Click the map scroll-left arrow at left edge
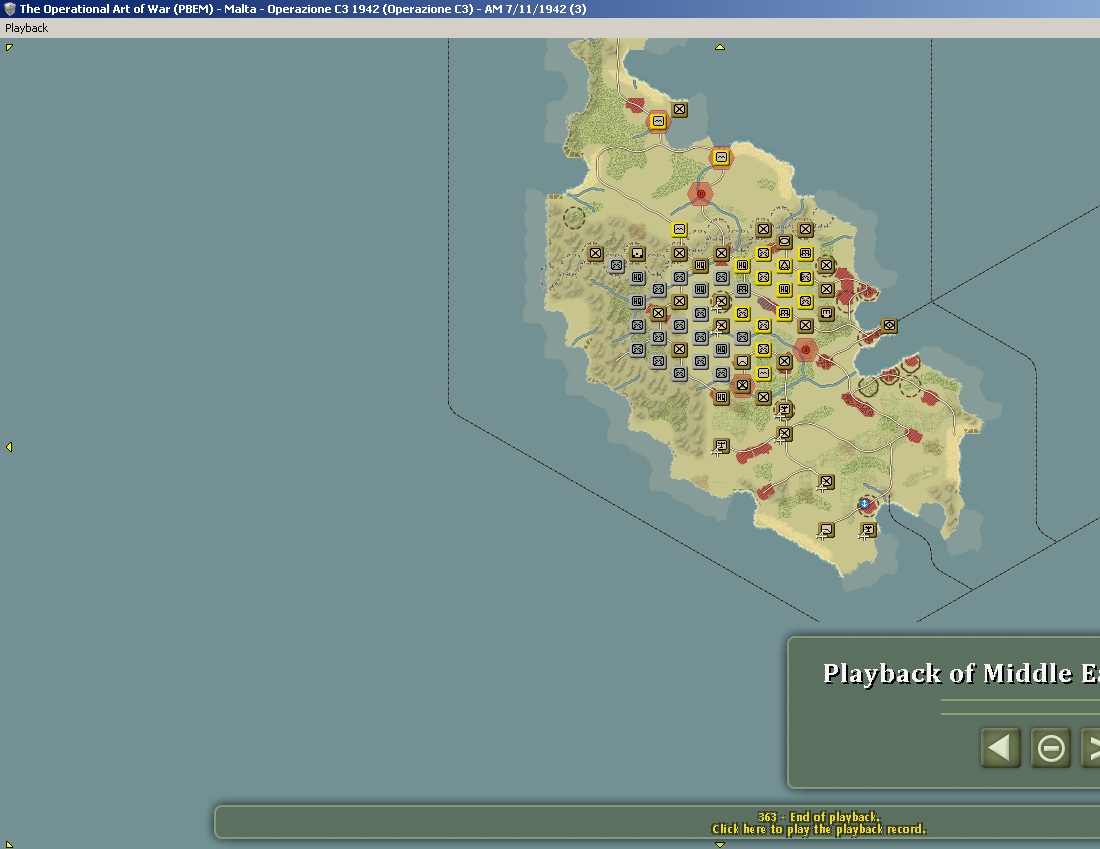The height and width of the screenshot is (849, 1100). (x=9, y=447)
